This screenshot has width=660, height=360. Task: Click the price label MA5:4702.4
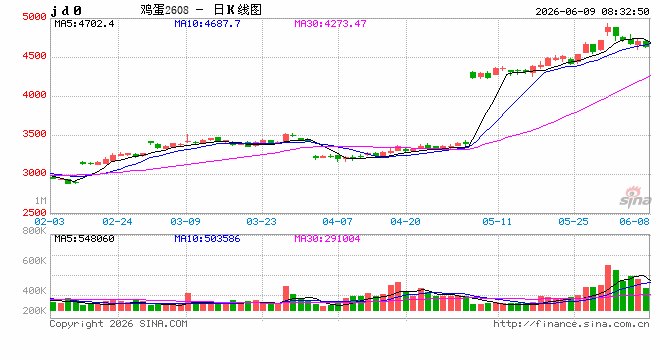pyautogui.click(x=84, y=24)
